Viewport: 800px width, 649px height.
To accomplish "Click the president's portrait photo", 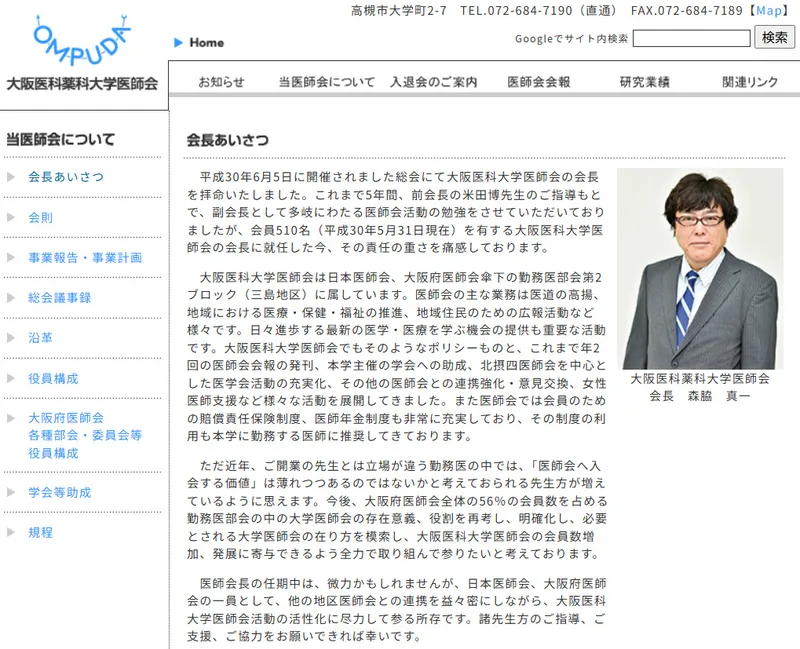I will (700, 268).
